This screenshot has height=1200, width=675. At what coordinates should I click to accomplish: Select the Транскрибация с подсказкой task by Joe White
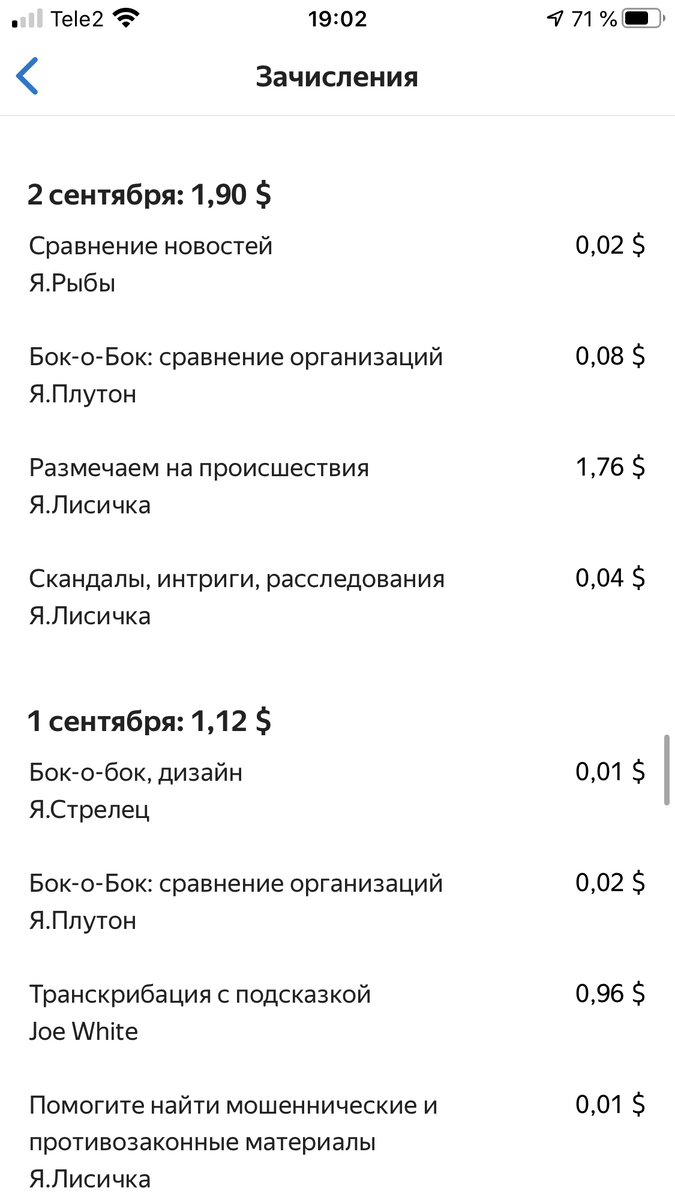[x=200, y=994]
